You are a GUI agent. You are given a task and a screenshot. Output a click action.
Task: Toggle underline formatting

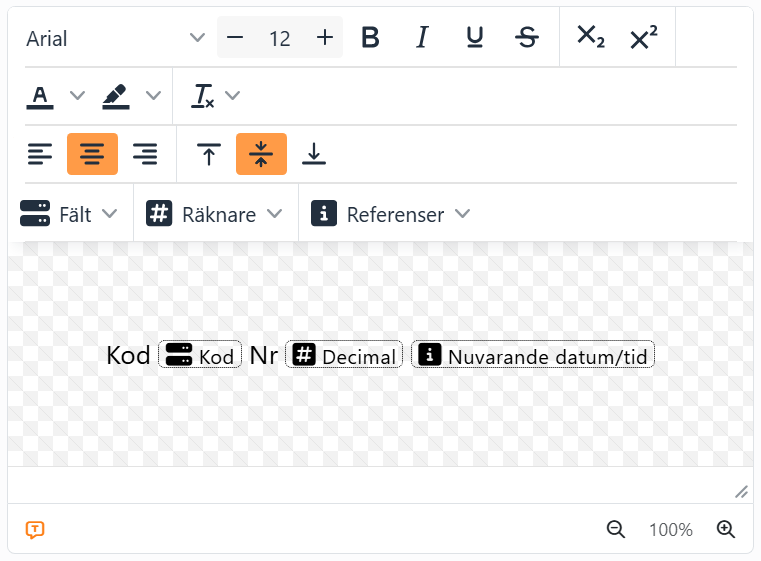(x=475, y=37)
